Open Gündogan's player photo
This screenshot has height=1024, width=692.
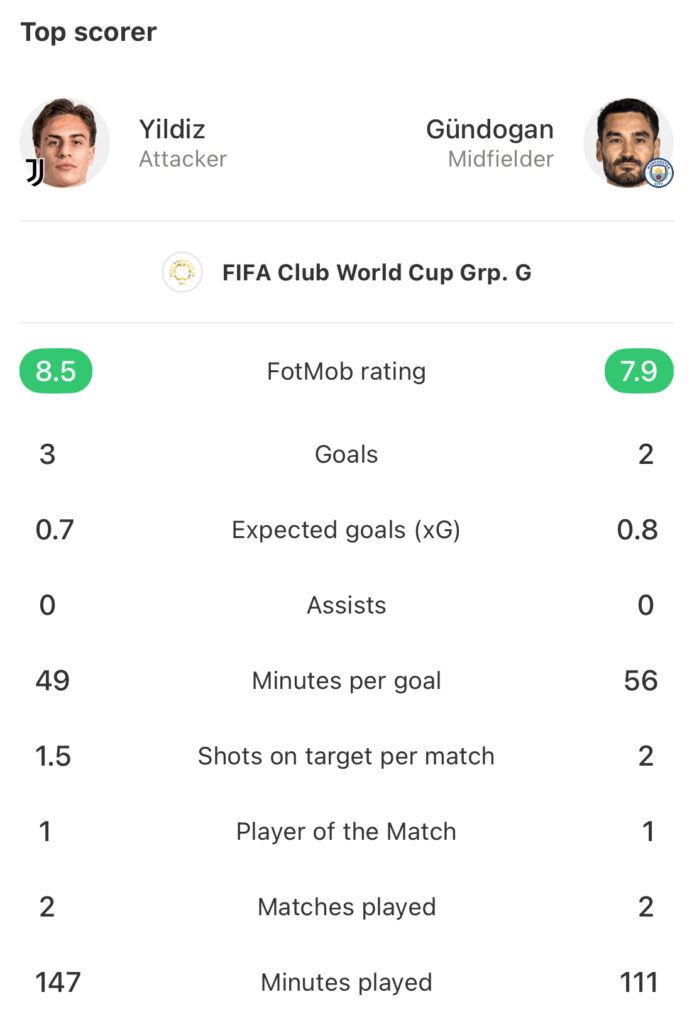point(627,142)
